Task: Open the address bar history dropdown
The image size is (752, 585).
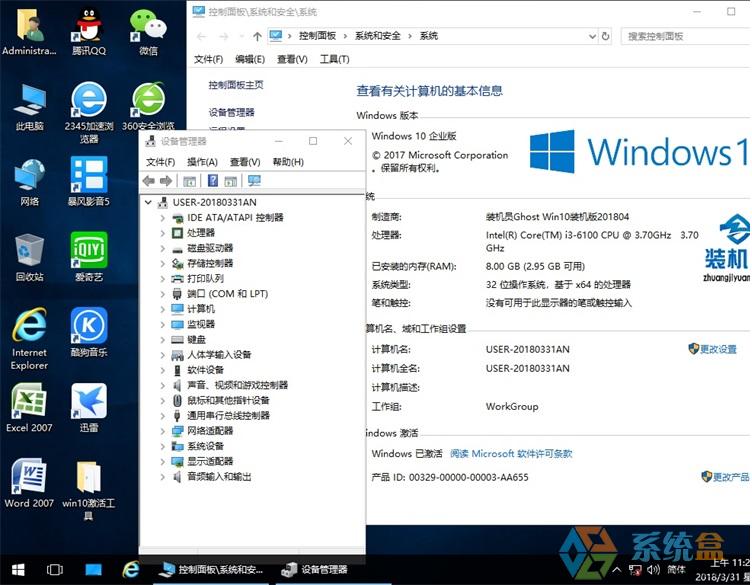Action: tap(592, 36)
